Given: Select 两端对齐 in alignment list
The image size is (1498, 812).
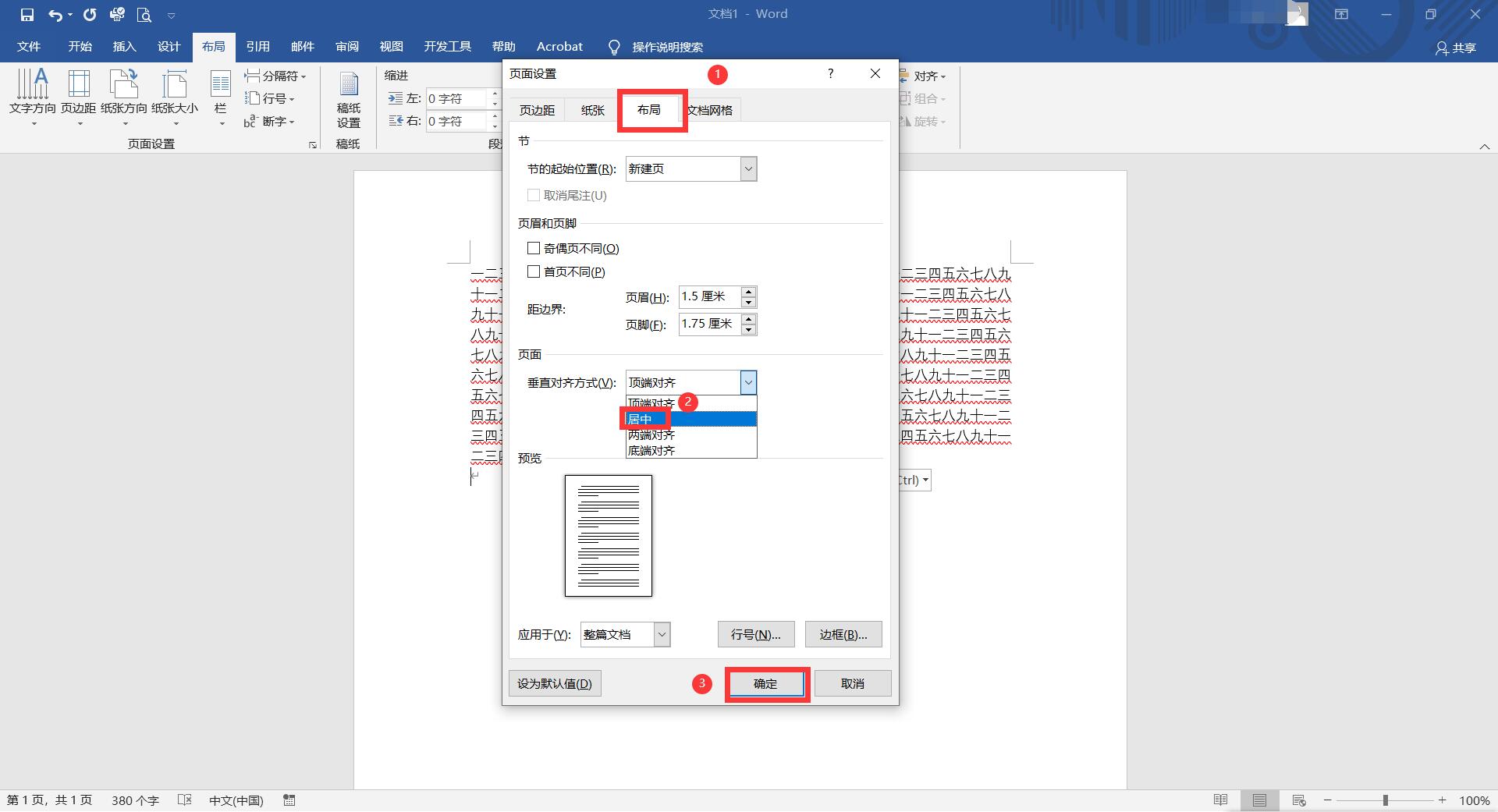Looking at the screenshot, I should tap(691, 434).
